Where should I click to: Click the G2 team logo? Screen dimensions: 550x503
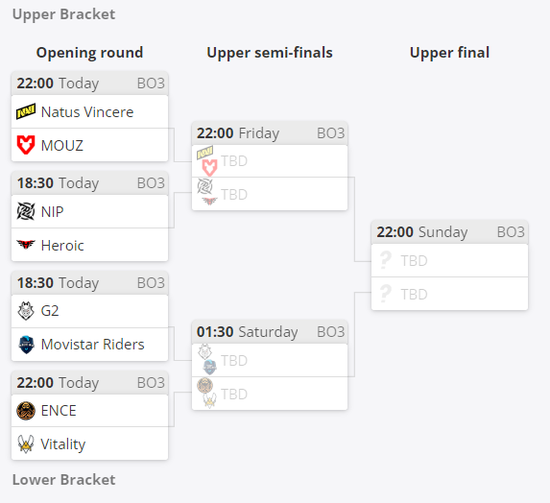pyautogui.click(x=26, y=311)
